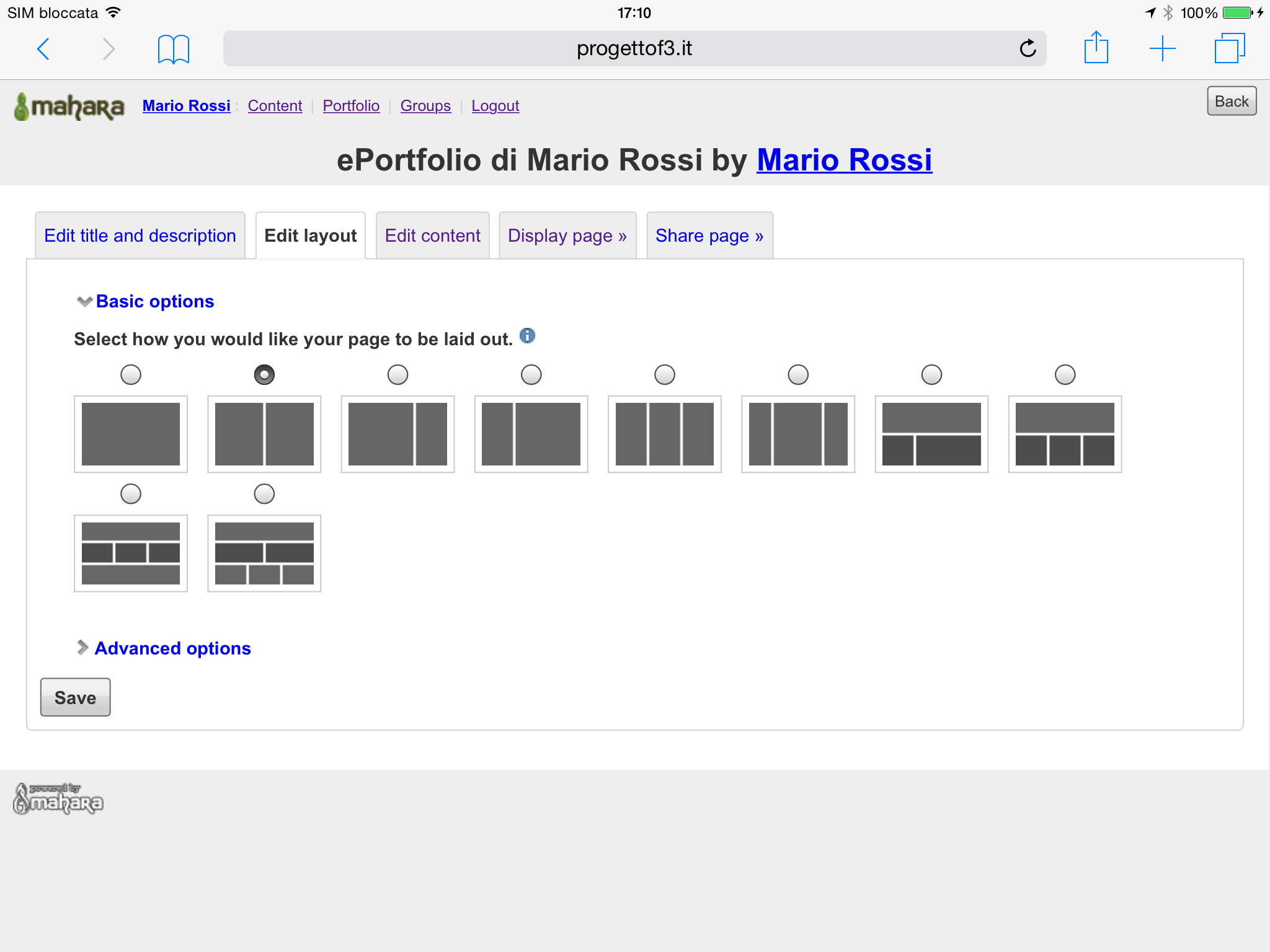Open the Safari share sheet icon

[1096, 47]
